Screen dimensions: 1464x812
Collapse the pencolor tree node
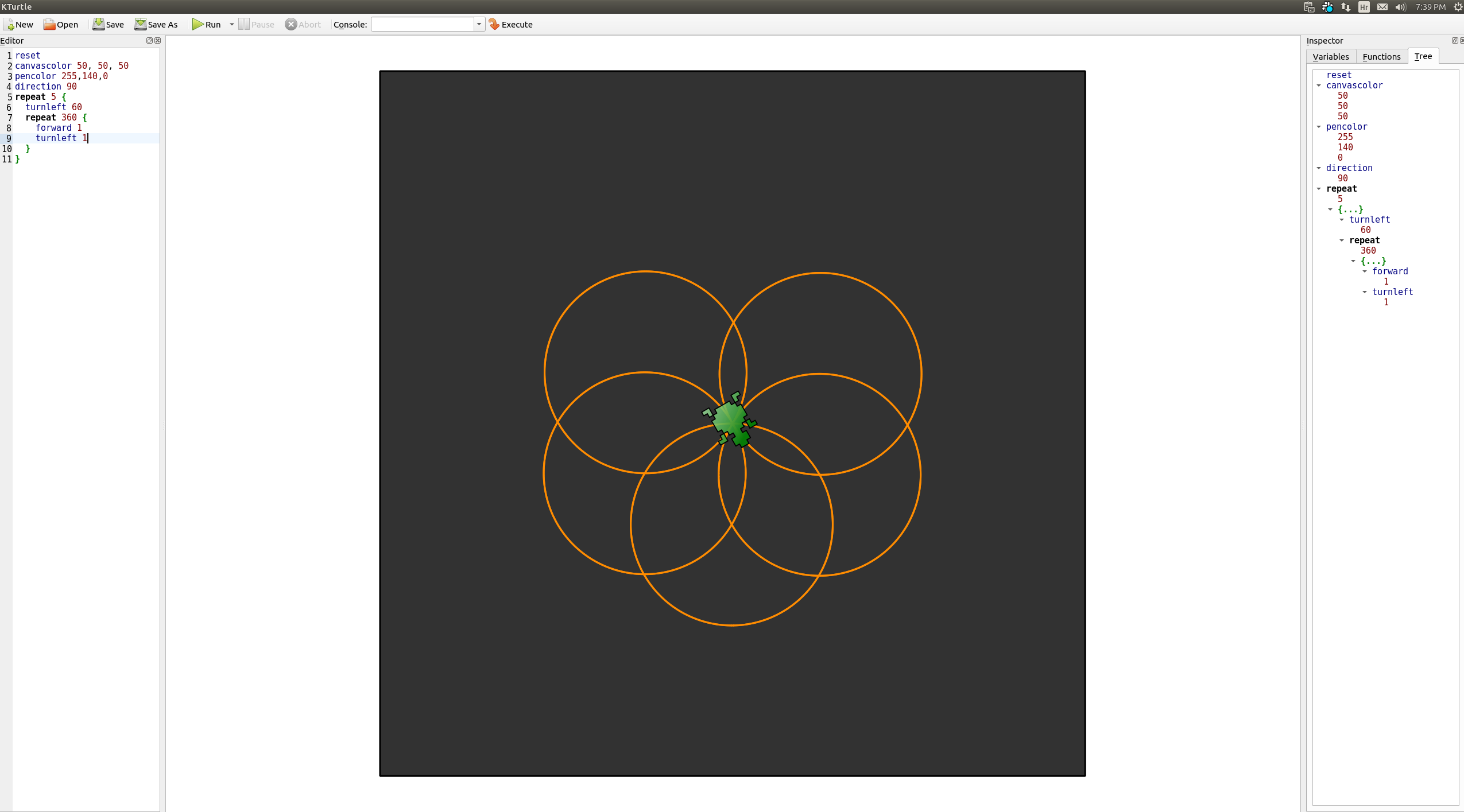[1319, 127]
